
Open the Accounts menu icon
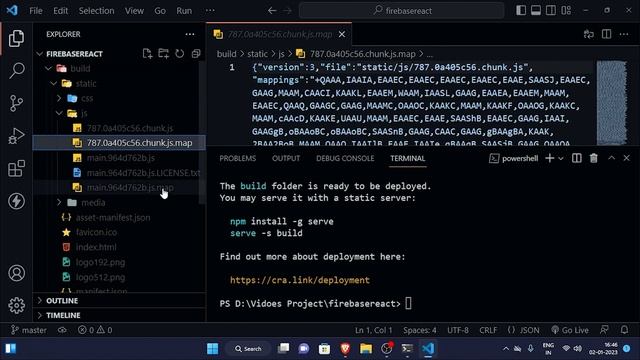coord(16,273)
